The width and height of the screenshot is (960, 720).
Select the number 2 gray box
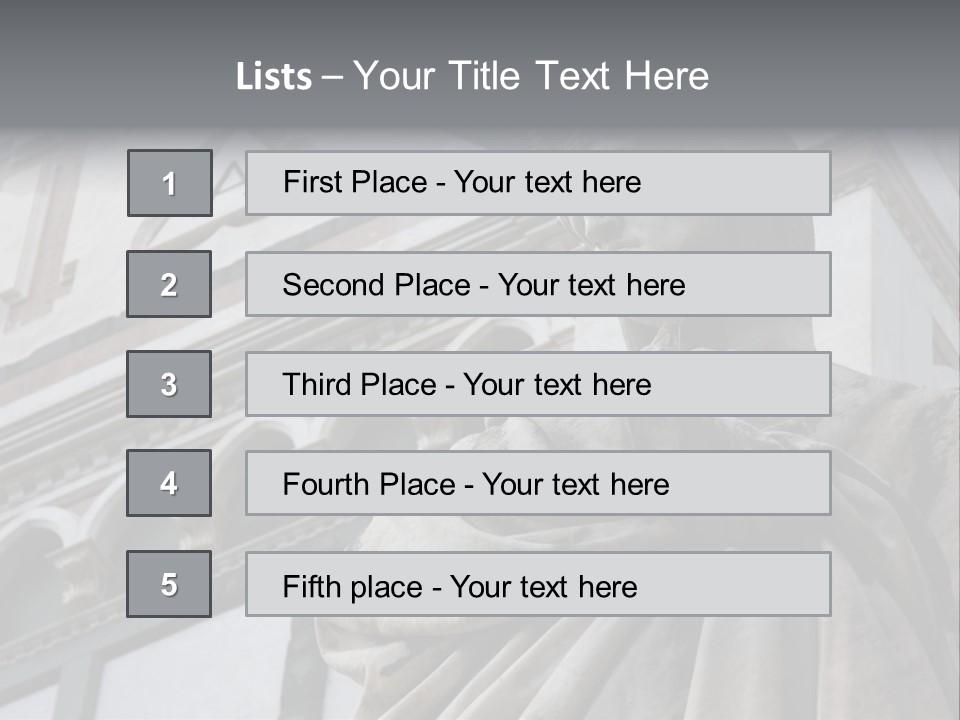point(169,284)
